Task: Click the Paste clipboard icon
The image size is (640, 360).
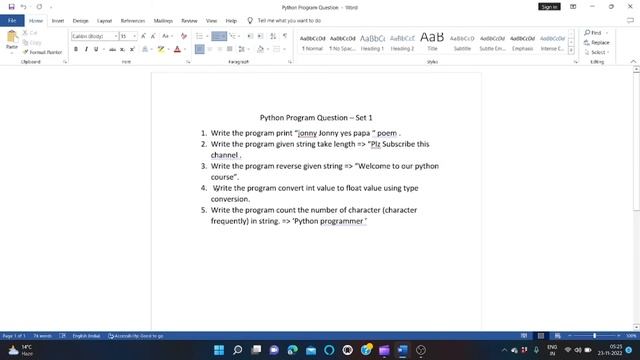Action: (12, 37)
